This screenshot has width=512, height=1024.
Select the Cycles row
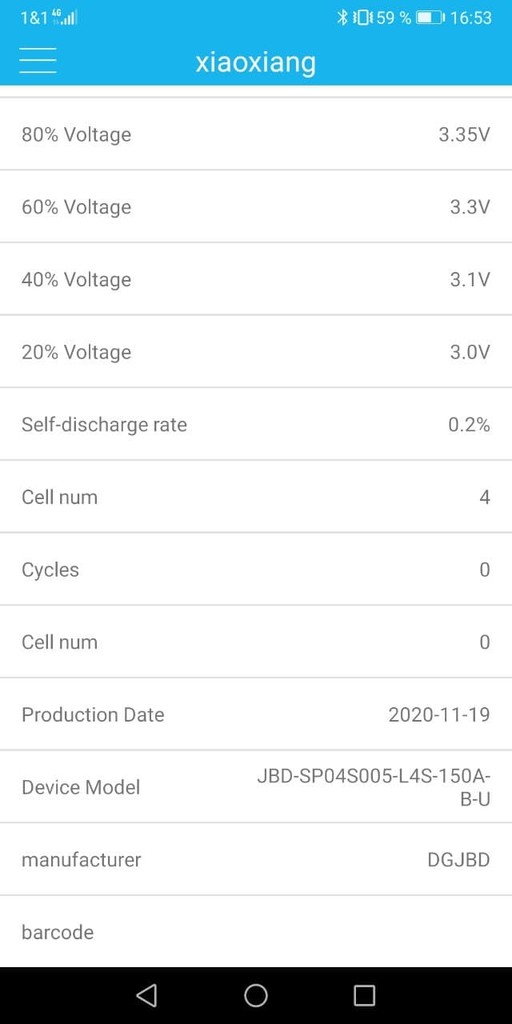coord(256,569)
